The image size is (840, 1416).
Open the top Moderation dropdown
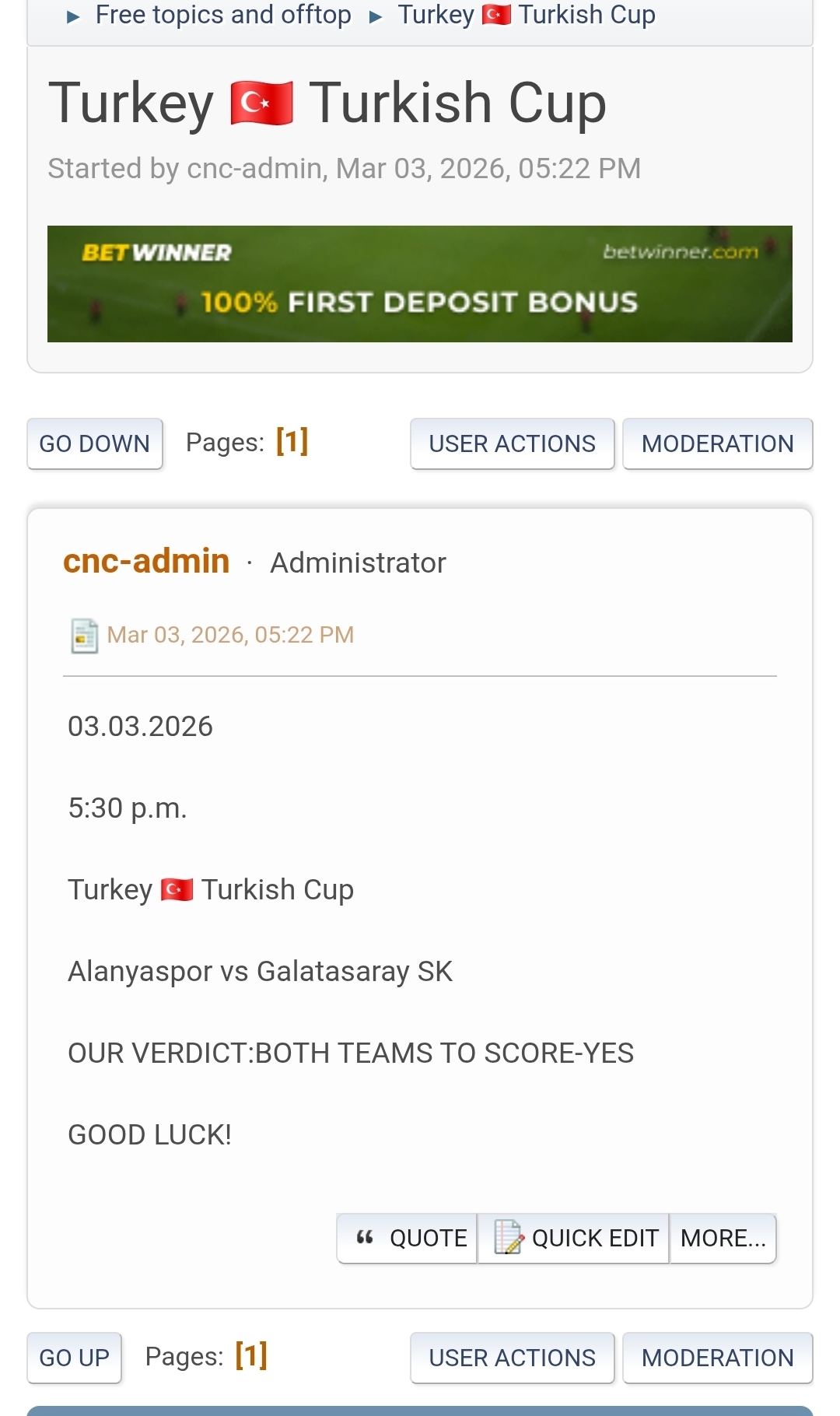[x=717, y=443]
